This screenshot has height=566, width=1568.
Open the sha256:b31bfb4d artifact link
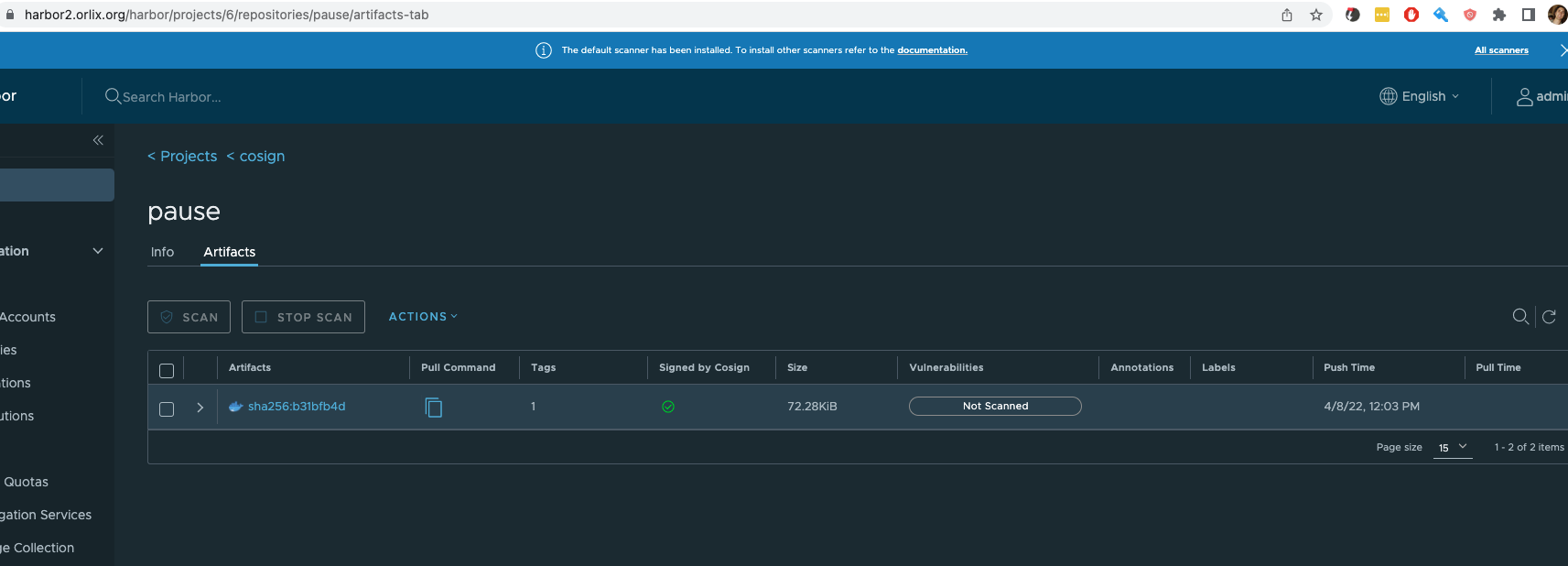(296, 407)
